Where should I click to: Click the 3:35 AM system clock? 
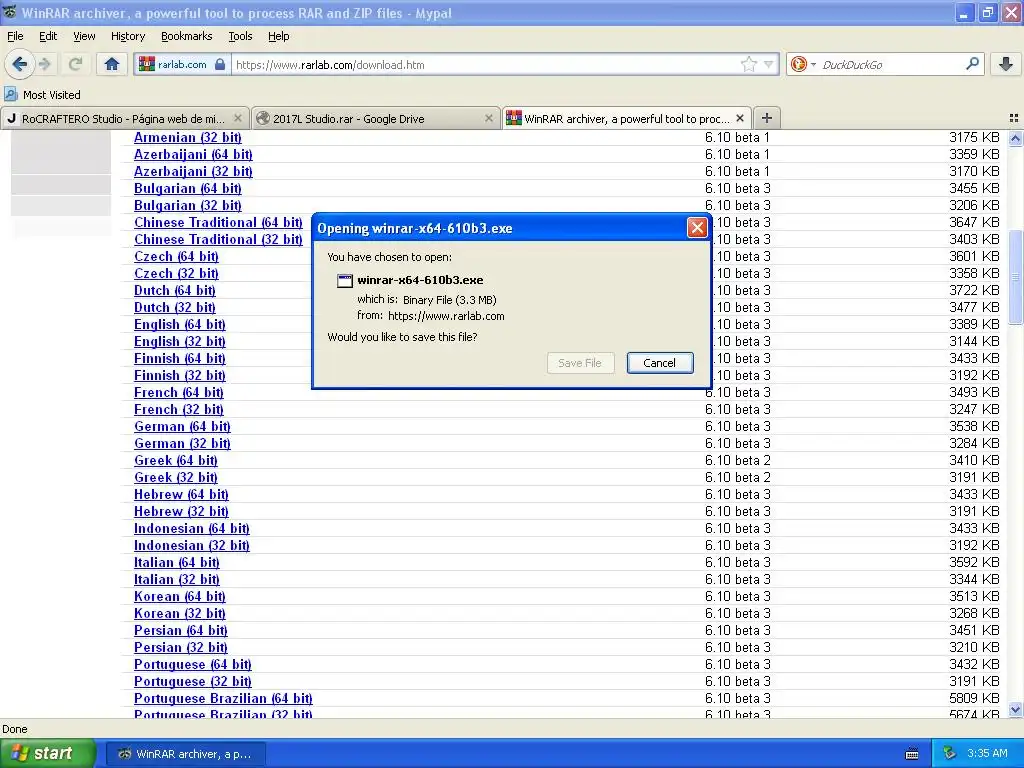pos(987,754)
